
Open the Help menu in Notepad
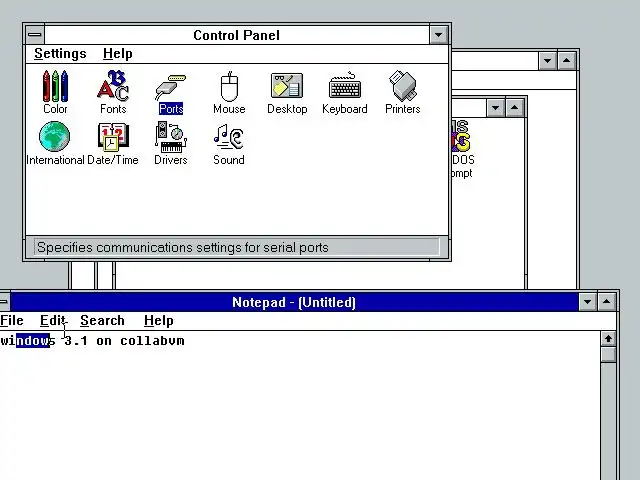tap(158, 320)
